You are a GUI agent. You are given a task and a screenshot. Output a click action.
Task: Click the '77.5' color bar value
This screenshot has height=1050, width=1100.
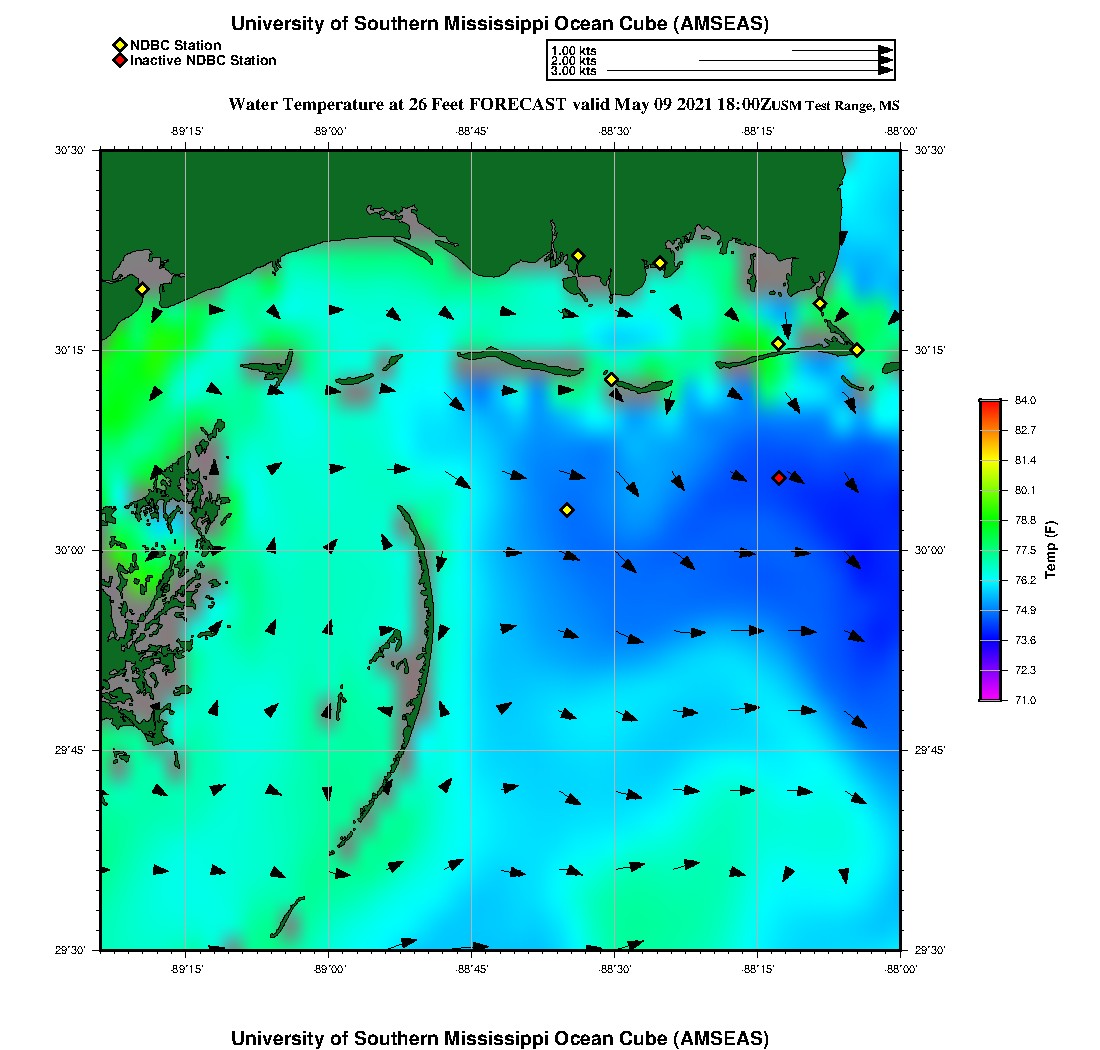1025,550
